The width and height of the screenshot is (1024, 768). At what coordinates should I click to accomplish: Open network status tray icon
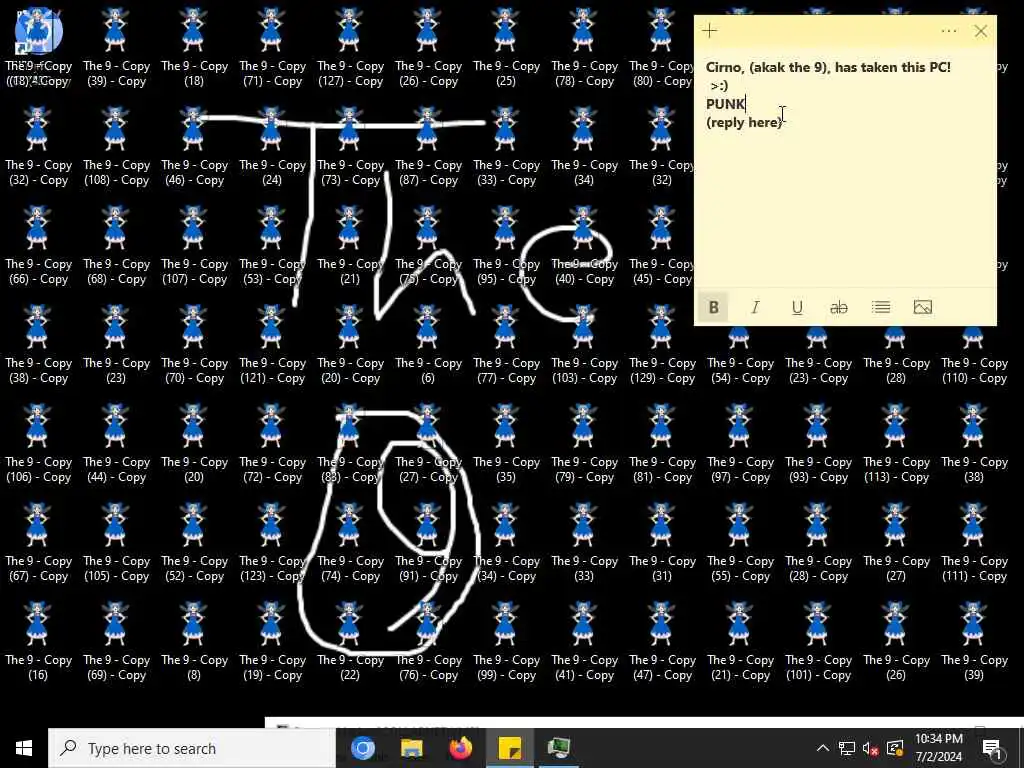[x=847, y=748]
